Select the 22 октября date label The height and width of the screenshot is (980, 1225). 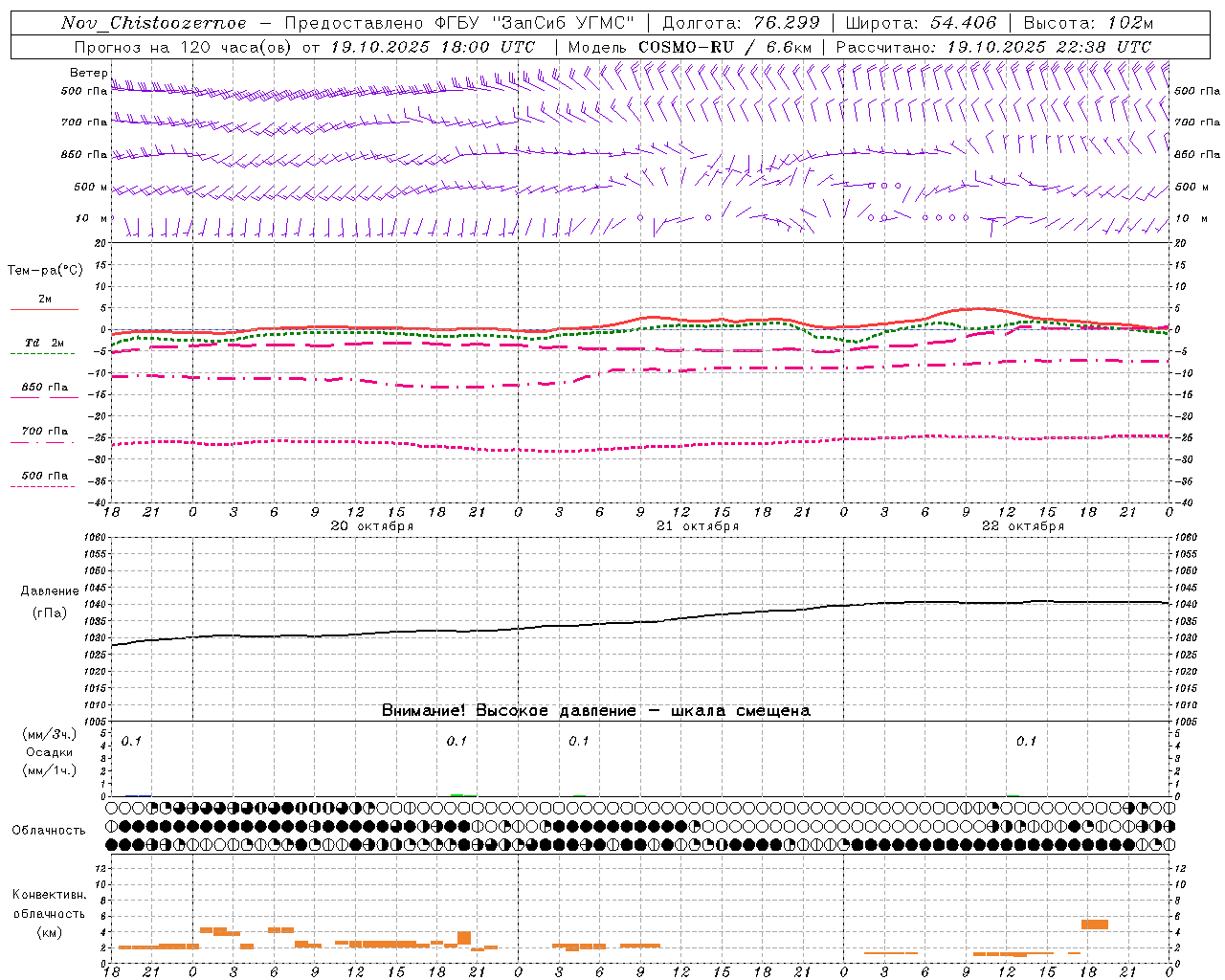[x=1023, y=526]
